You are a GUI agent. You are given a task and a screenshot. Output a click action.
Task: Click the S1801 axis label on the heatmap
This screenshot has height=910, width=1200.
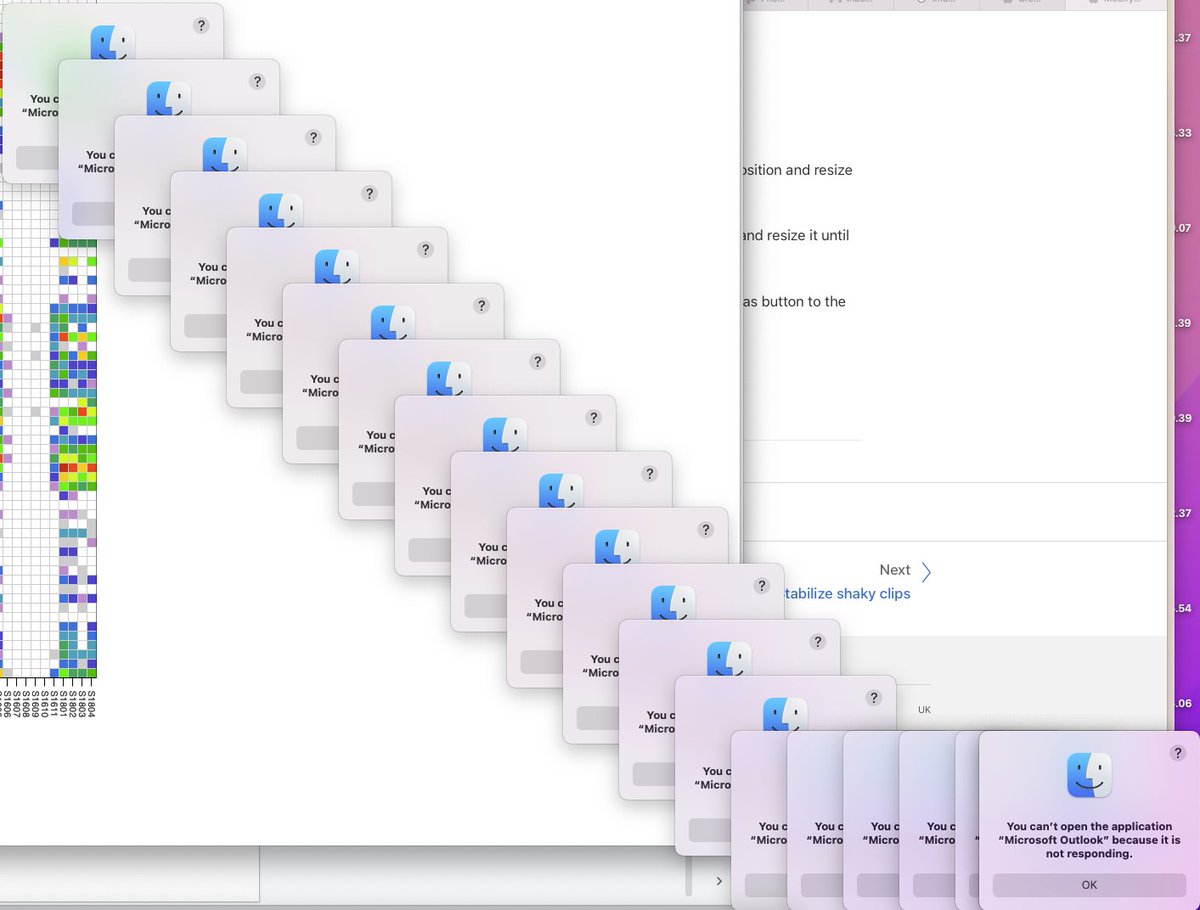(x=62, y=704)
